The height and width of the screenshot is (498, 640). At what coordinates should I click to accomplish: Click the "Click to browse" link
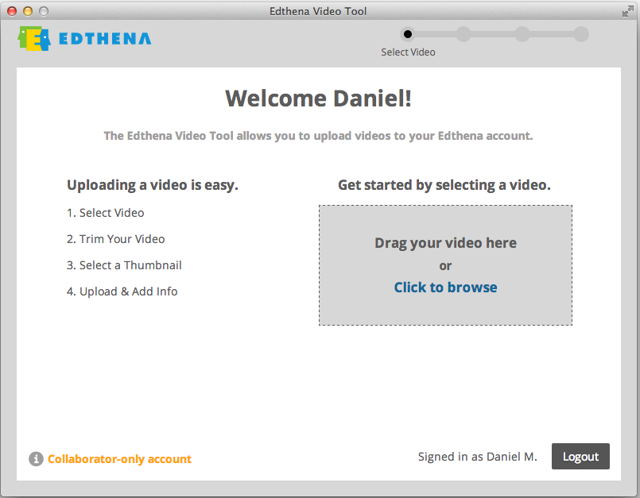click(445, 287)
